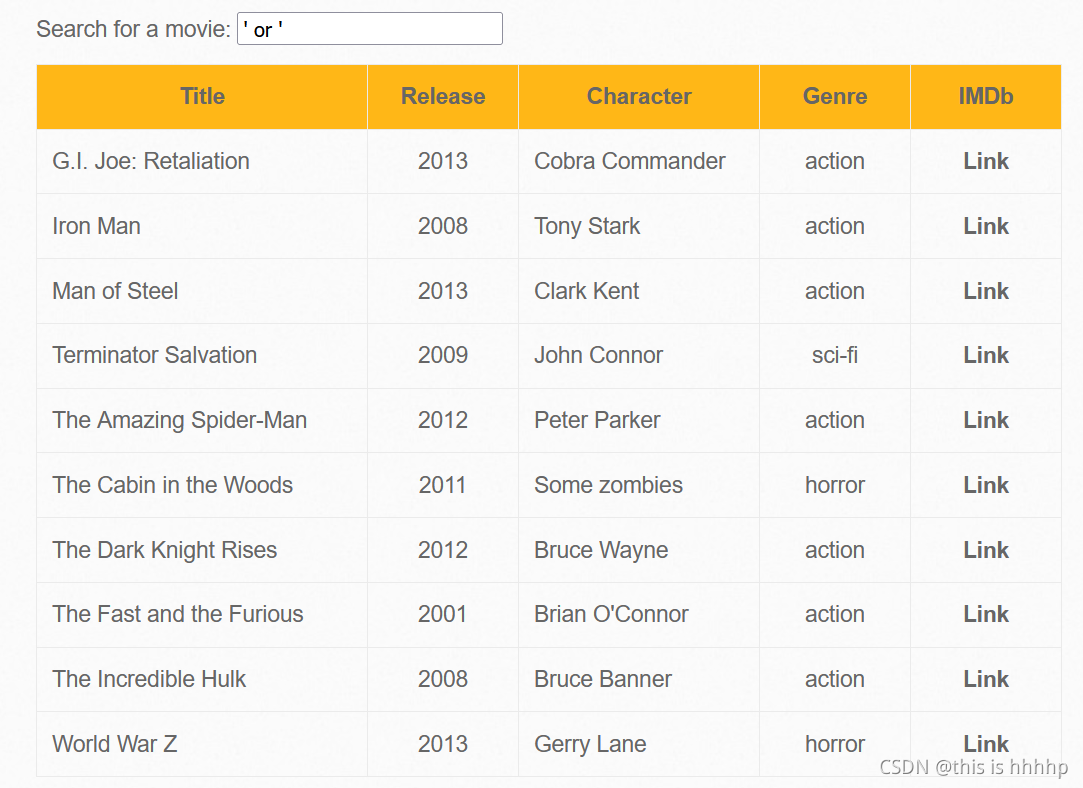Click horror genre in Cabin in the Woods row
Screen dimensions: 1083x788
click(x=834, y=485)
